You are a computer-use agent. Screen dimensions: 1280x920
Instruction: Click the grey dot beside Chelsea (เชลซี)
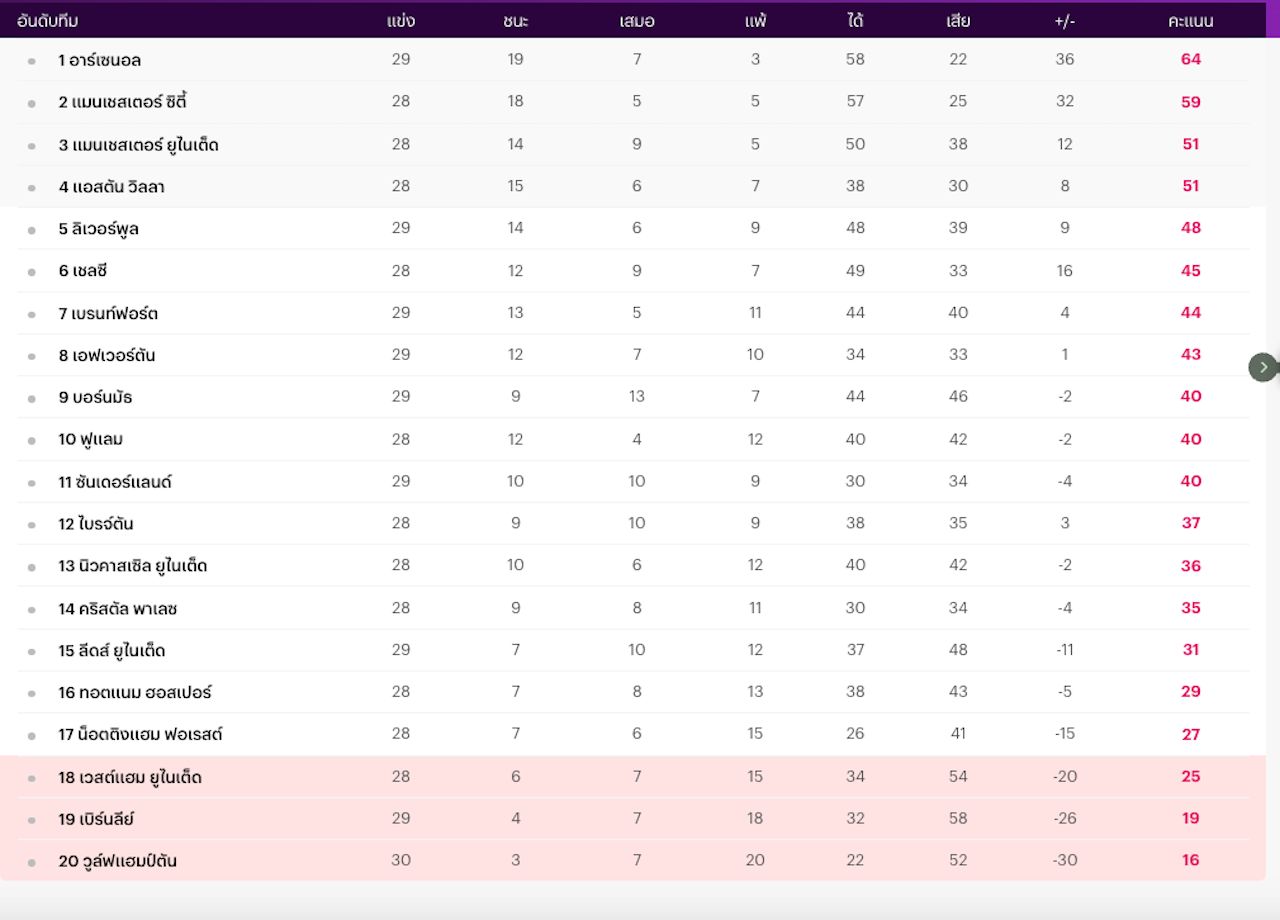click(x=31, y=272)
